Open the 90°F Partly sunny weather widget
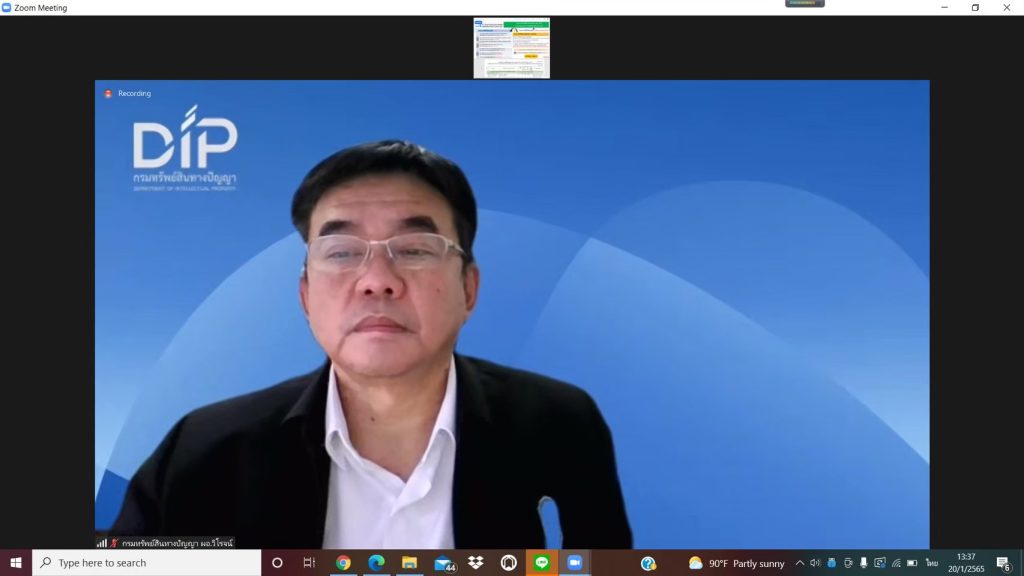Image resolution: width=1024 pixels, height=576 pixels. point(736,563)
